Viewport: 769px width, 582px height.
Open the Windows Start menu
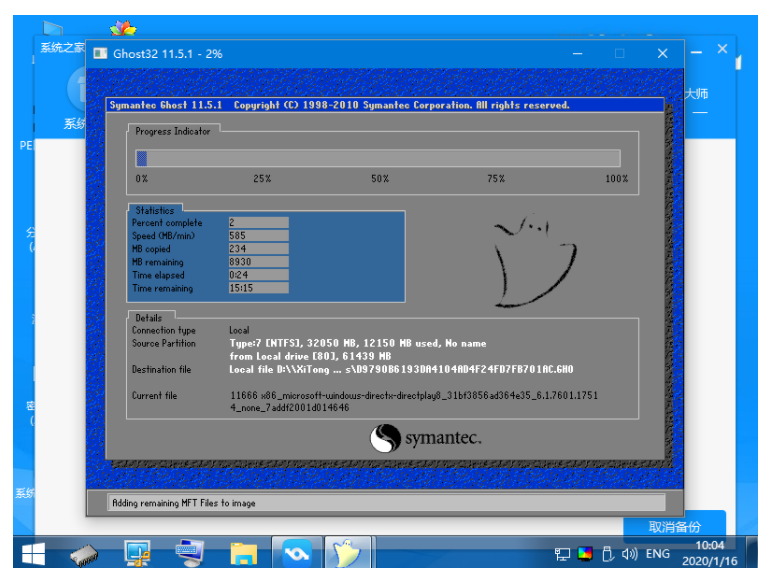(x=33, y=553)
